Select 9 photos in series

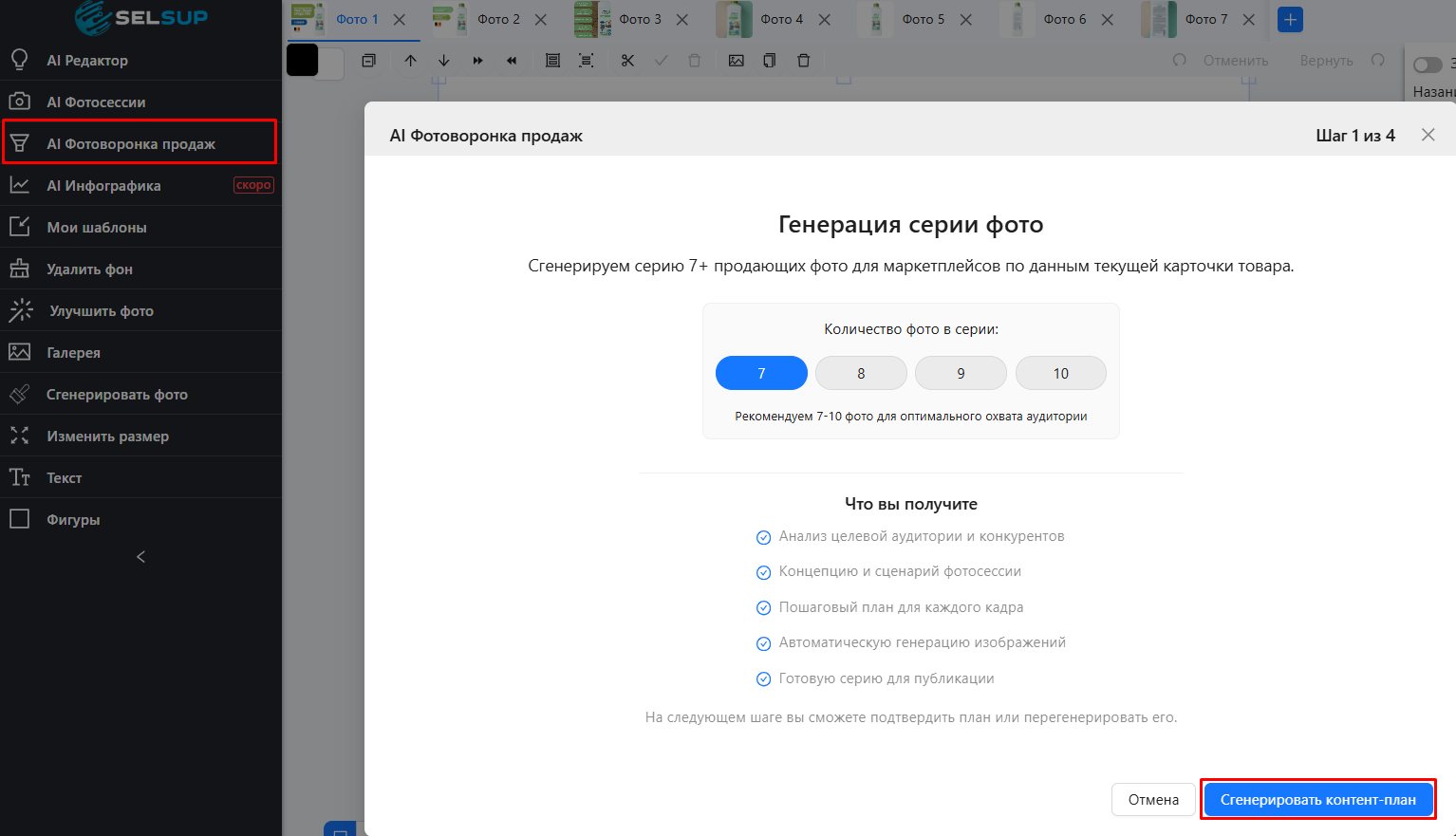961,374
